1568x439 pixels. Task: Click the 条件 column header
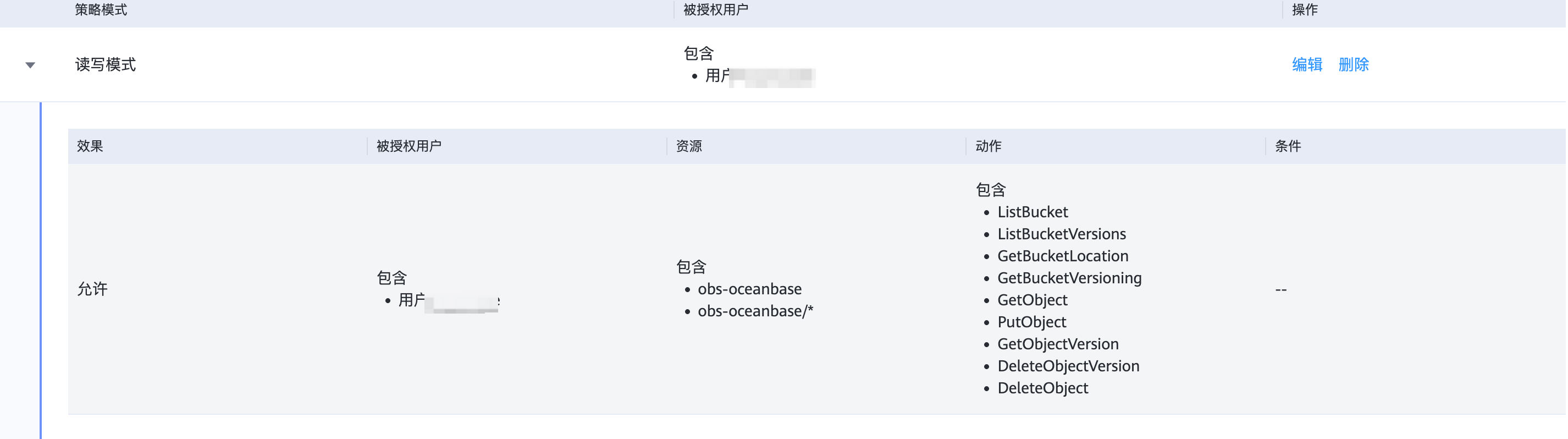pos(1288,146)
